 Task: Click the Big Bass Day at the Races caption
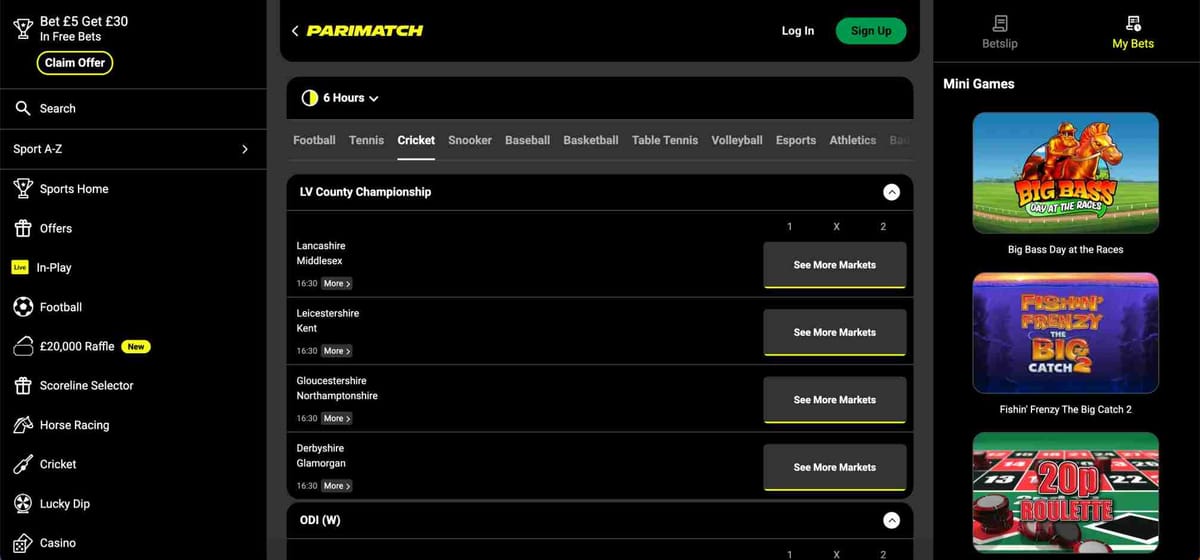tap(1065, 250)
